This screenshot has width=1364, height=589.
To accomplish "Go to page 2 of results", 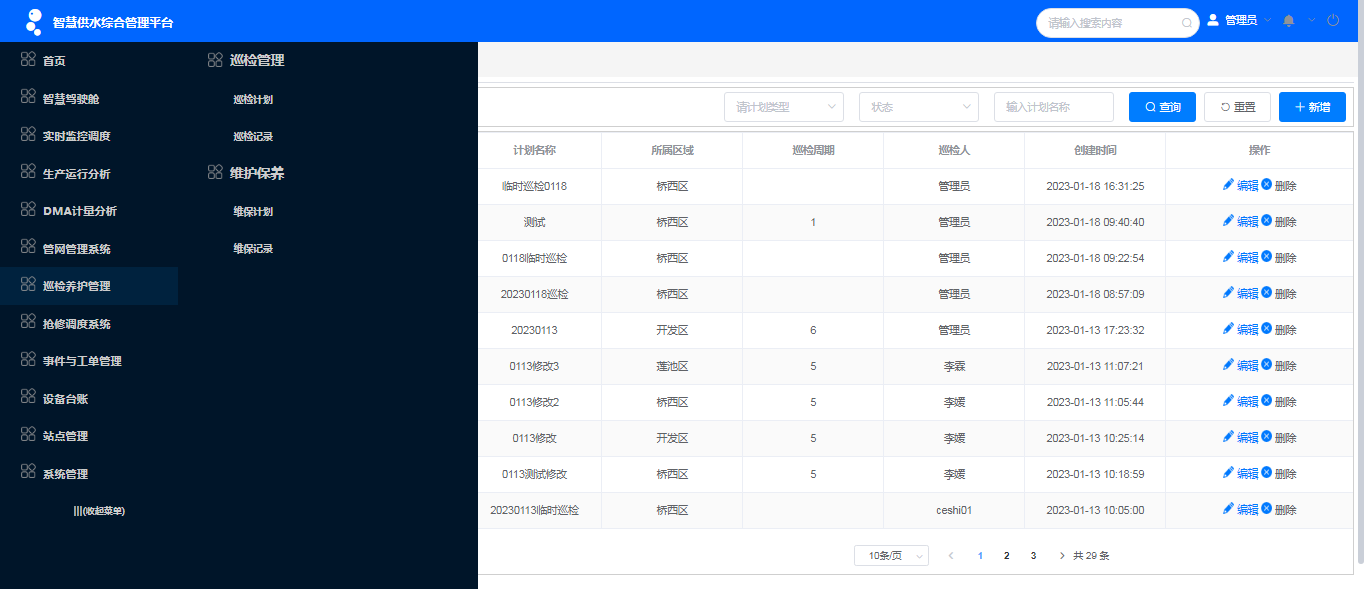I will pyautogui.click(x=1007, y=555).
